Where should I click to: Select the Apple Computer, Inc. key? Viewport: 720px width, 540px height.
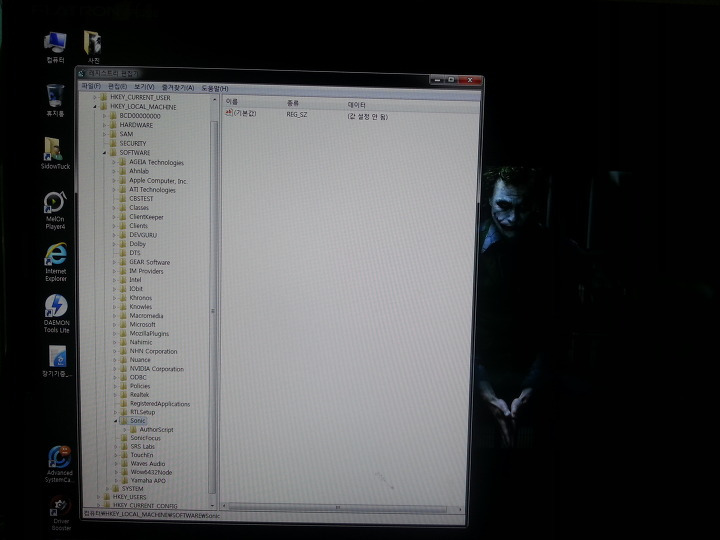[158, 180]
